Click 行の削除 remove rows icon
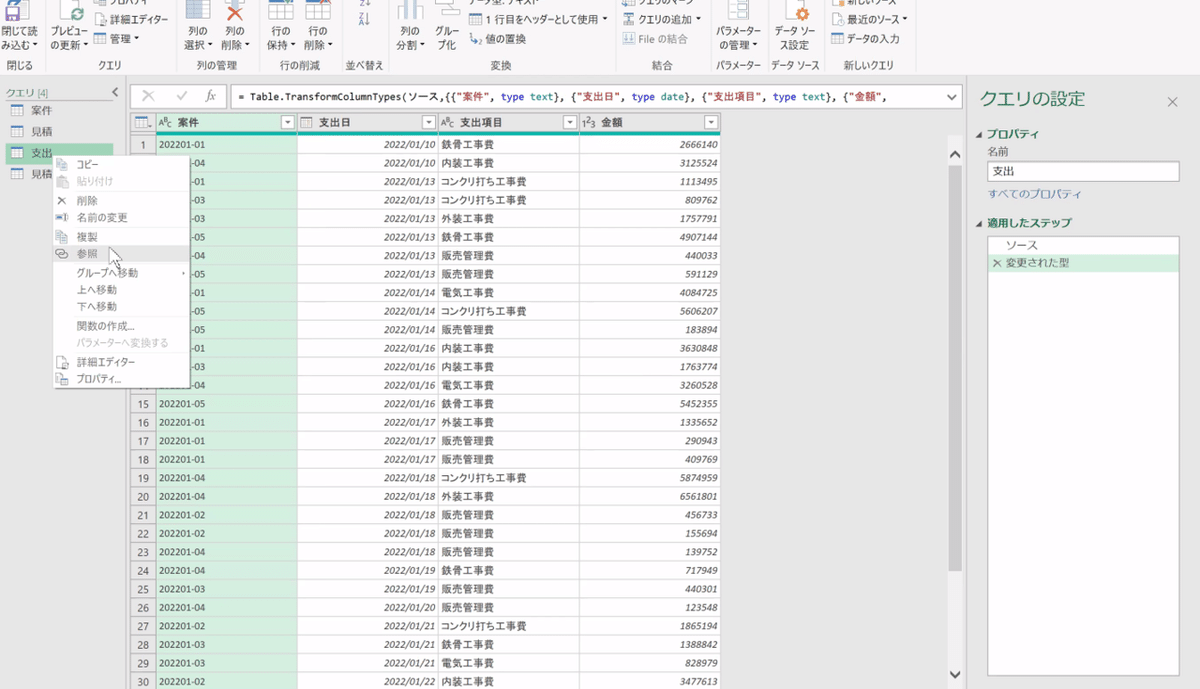1200x689 pixels. (x=317, y=10)
